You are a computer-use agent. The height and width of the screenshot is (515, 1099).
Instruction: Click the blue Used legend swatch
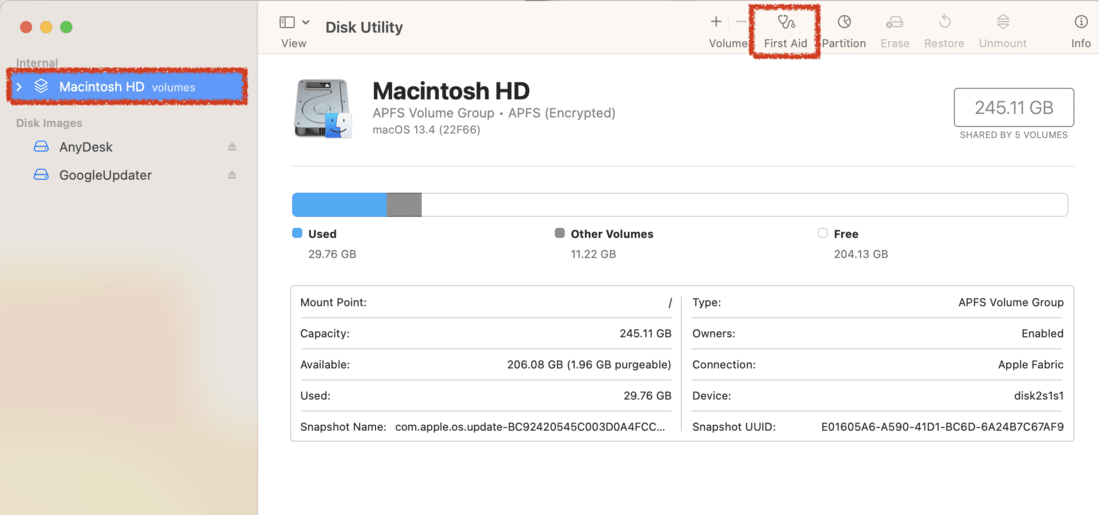coord(297,233)
